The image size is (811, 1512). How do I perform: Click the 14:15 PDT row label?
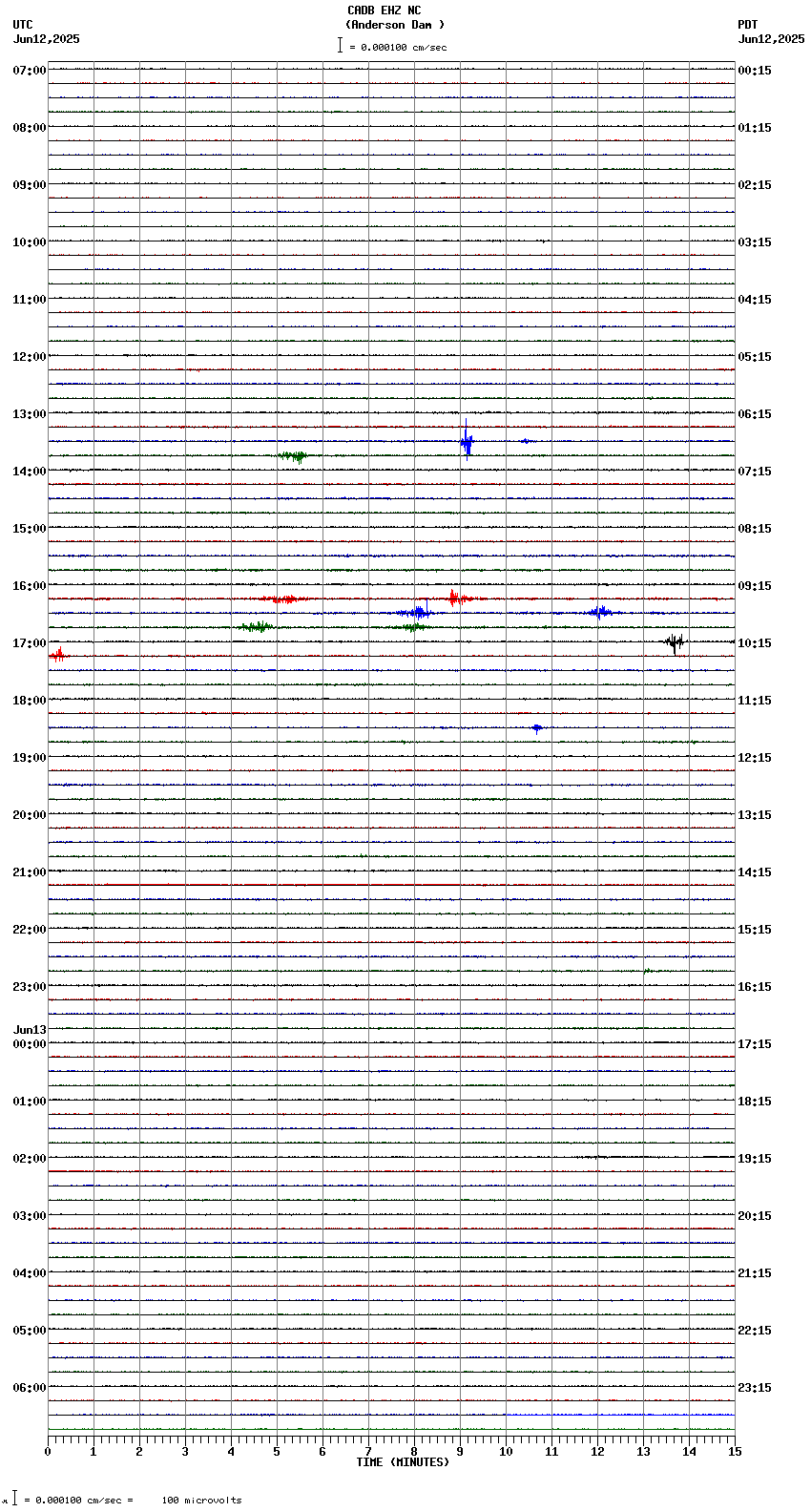[x=755, y=872]
